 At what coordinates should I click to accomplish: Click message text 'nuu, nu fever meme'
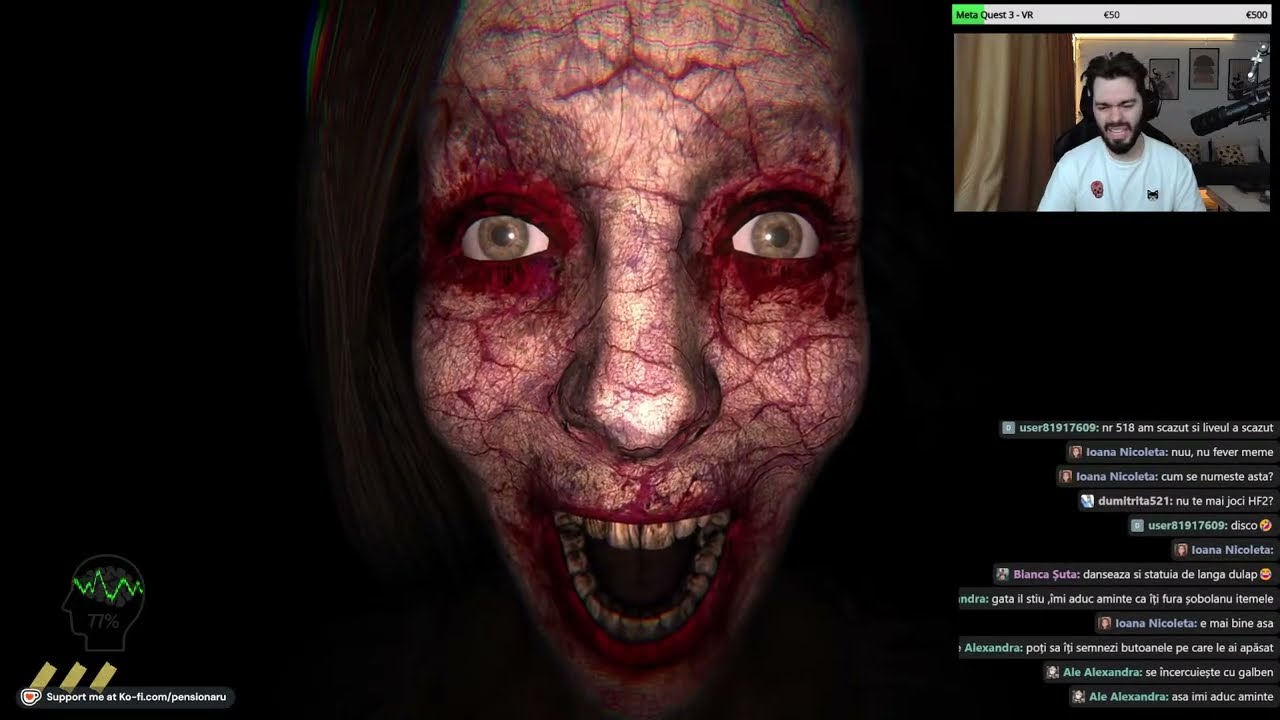click(x=1222, y=452)
